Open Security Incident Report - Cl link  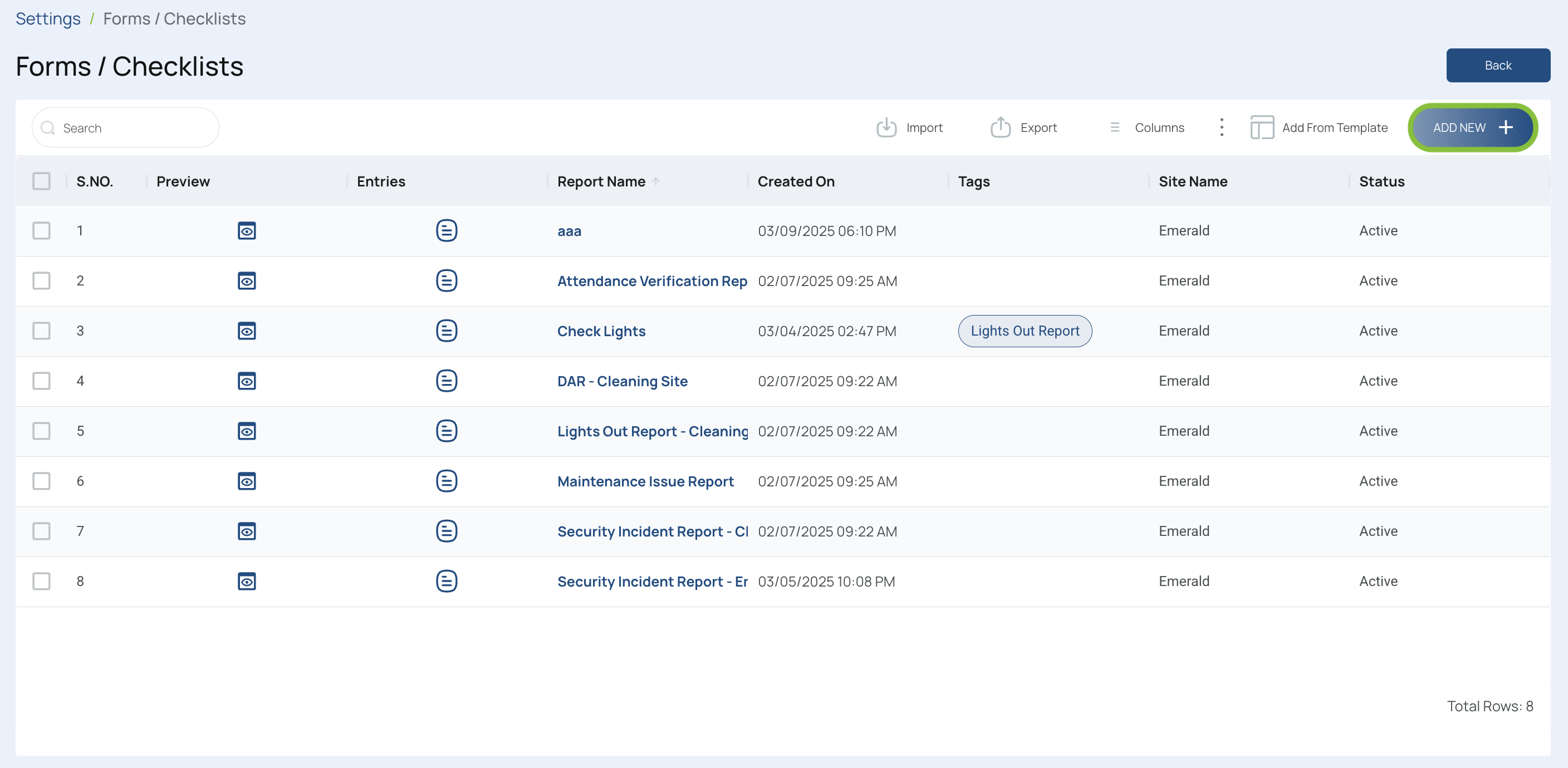[x=653, y=531]
